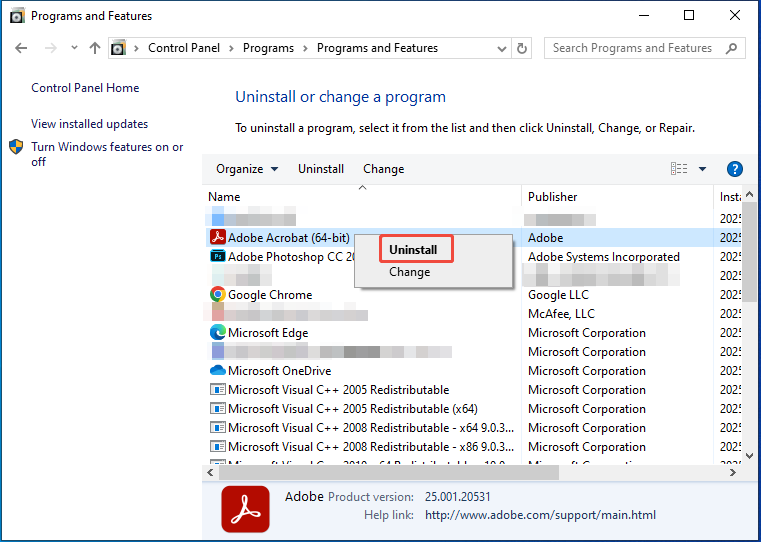Image resolution: width=761 pixels, height=542 pixels.
Task: Click the search magnifier icon
Action: [x=731, y=48]
